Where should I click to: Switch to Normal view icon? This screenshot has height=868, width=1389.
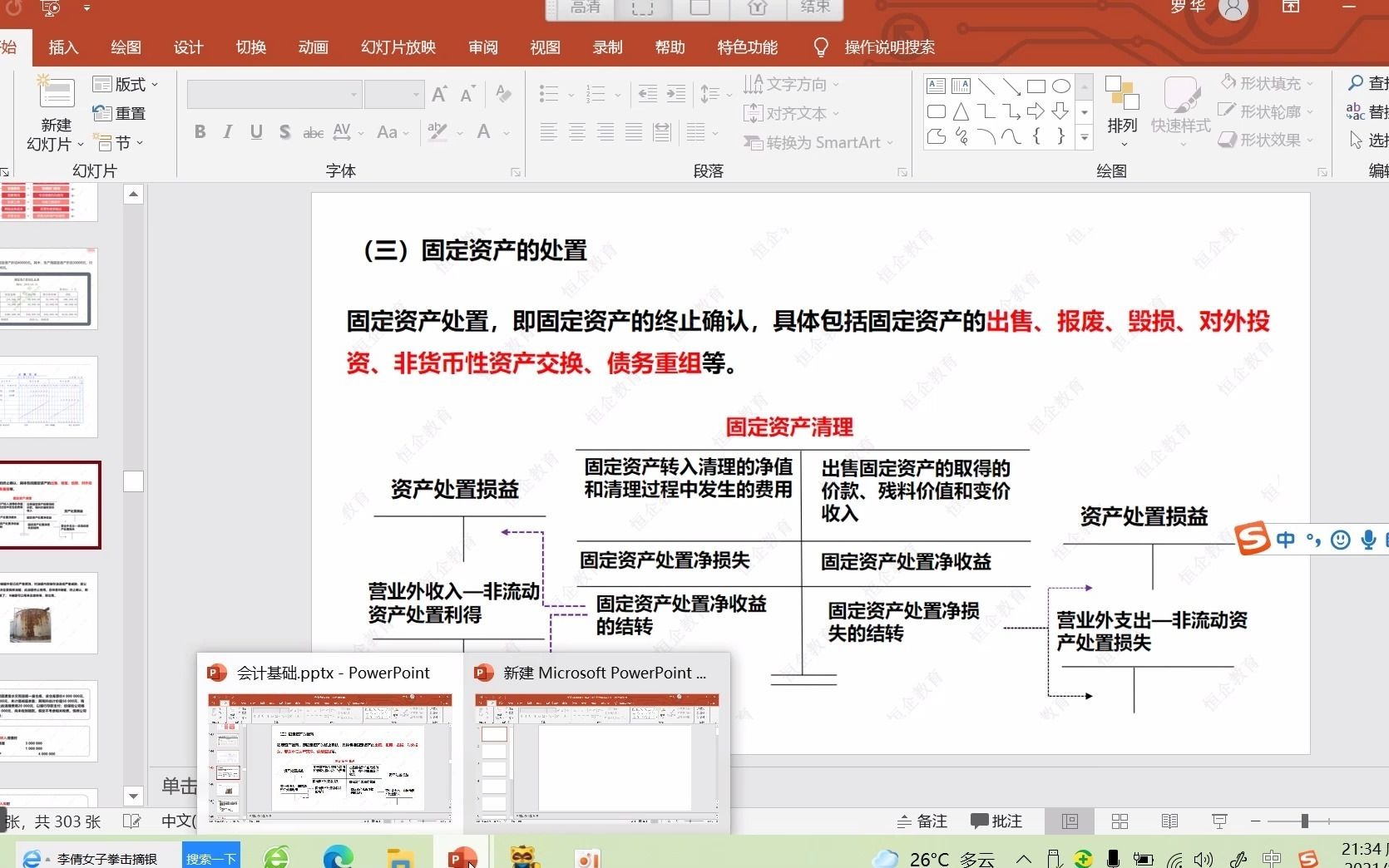pos(1070,821)
